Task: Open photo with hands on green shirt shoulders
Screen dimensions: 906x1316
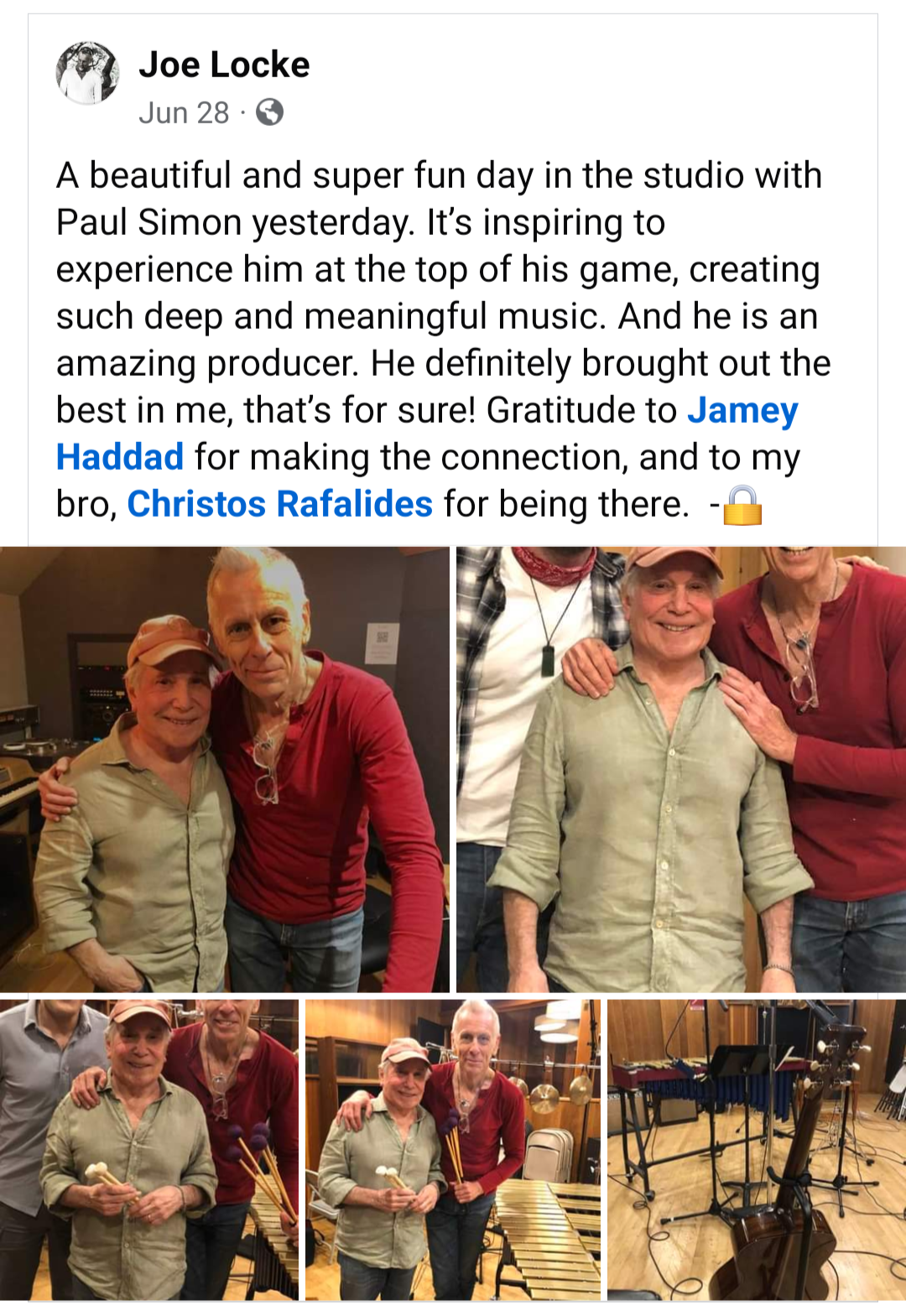Action: 681,769
